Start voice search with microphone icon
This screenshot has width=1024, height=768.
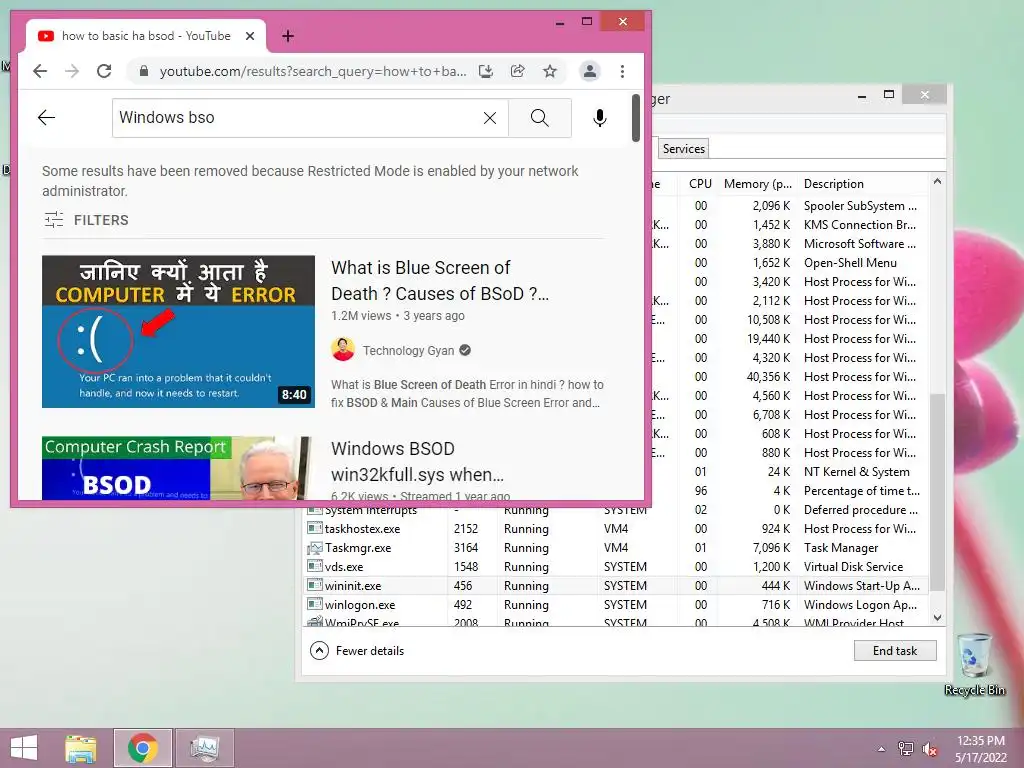tap(600, 118)
